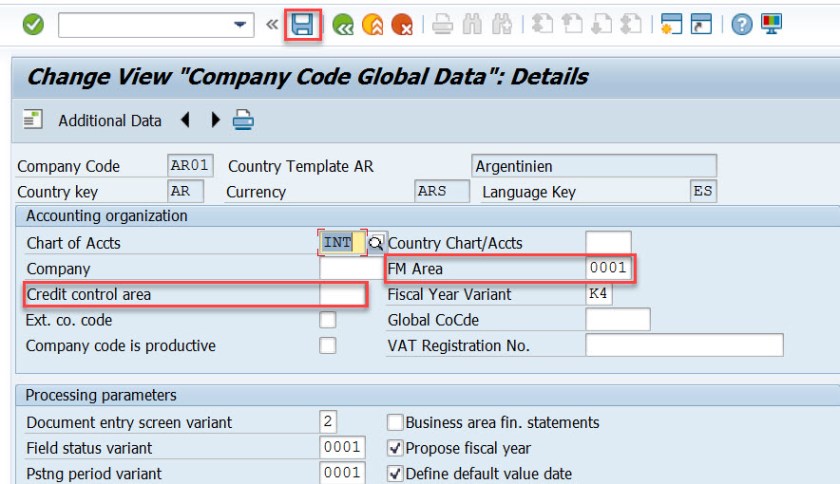Go to First Page icon
Viewport: 840px width, 484px height.
[x=542, y=25]
